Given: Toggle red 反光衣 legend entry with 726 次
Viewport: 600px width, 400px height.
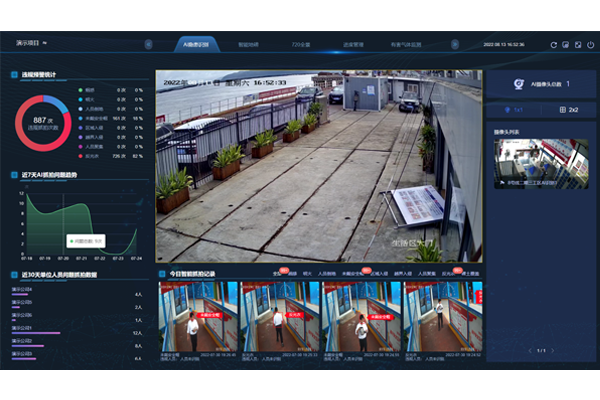Looking at the screenshot, I should pos(110,156).
